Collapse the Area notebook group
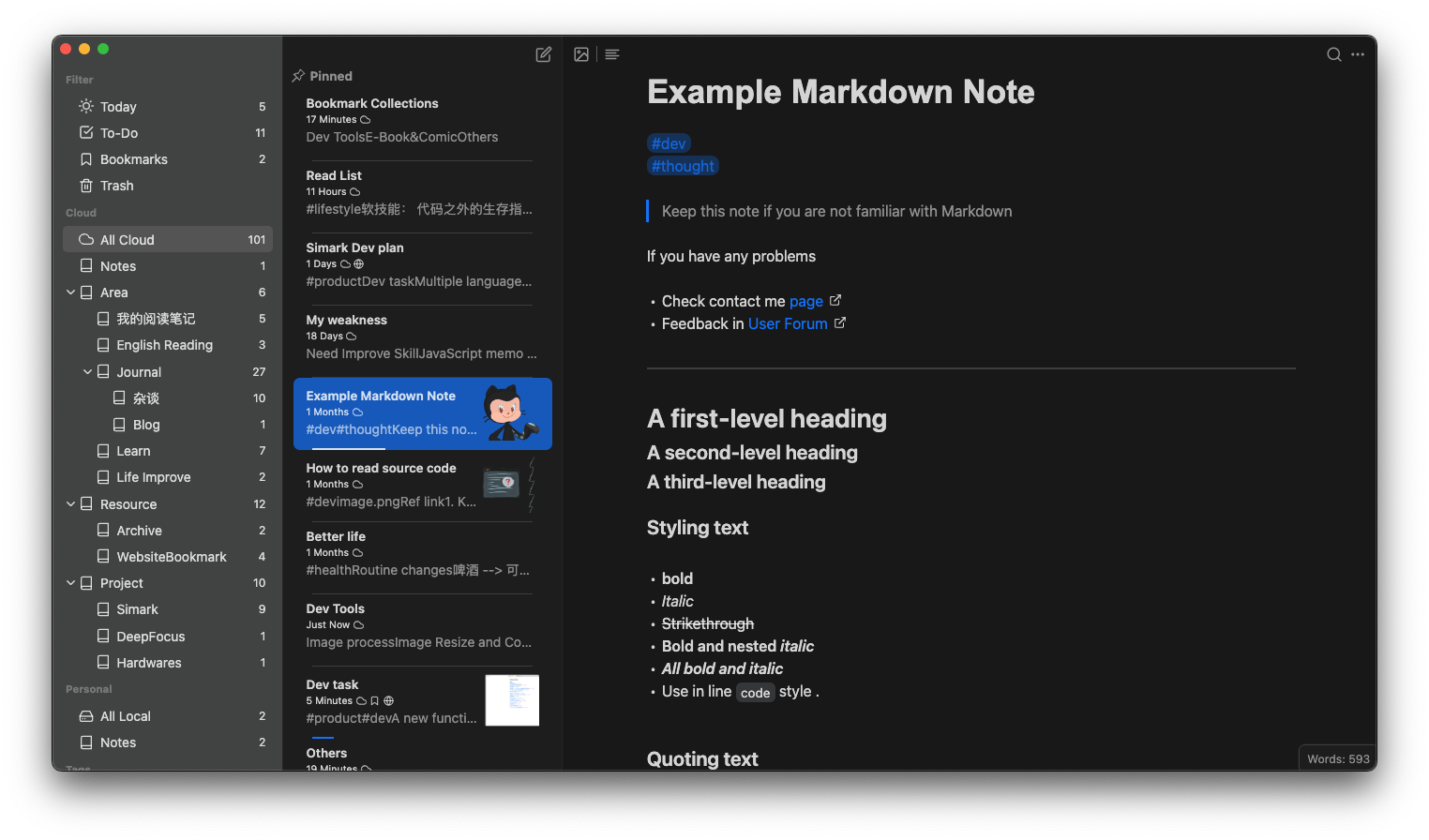Viewport: 1429px width, 840px height. (70, 292)
